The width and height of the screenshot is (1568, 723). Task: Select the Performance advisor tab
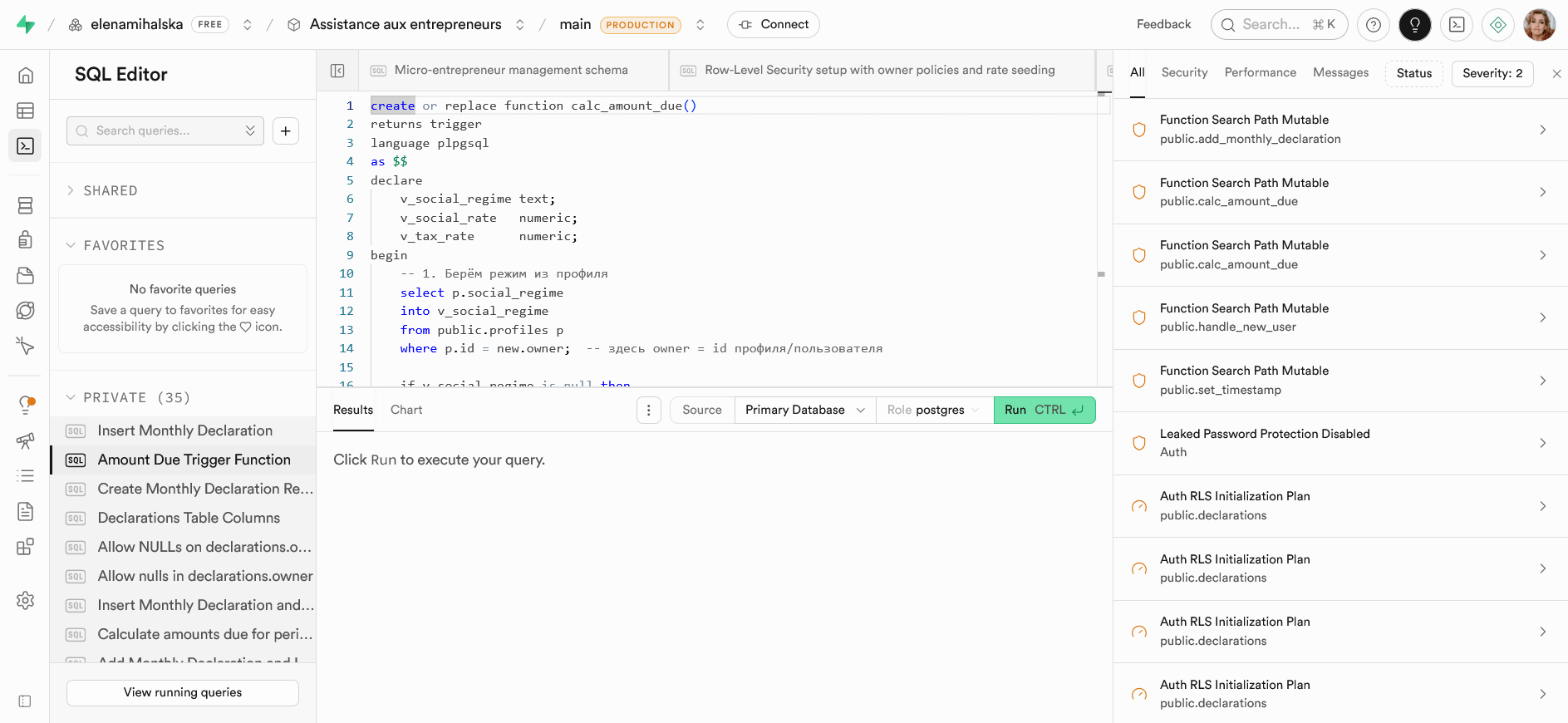click(x=1260, y=73)
